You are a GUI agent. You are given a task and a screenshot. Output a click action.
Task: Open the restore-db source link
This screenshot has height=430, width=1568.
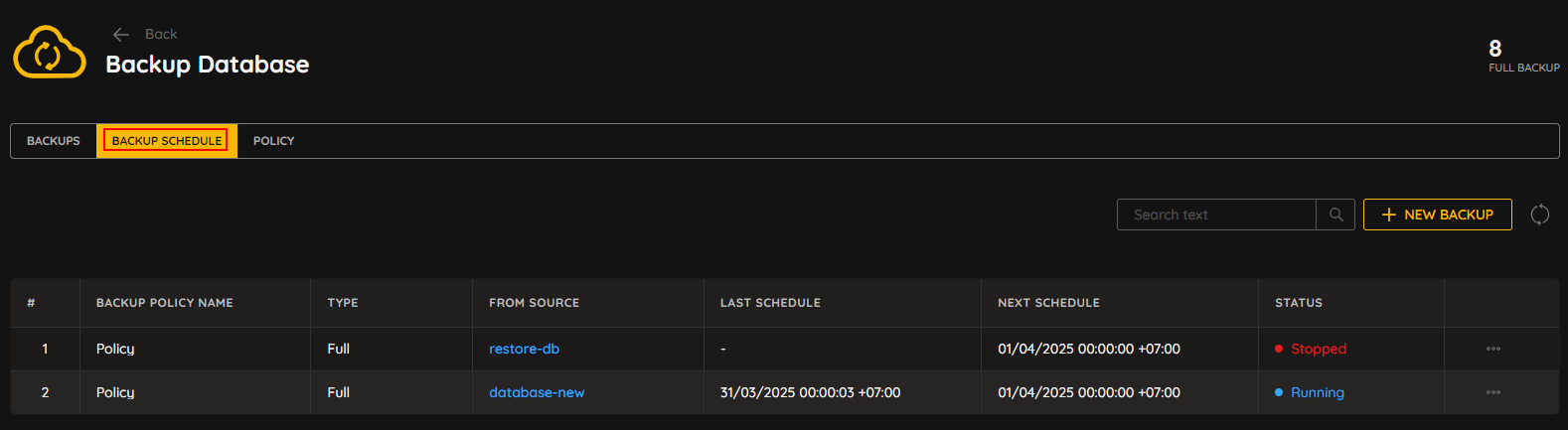coord(524,350)
